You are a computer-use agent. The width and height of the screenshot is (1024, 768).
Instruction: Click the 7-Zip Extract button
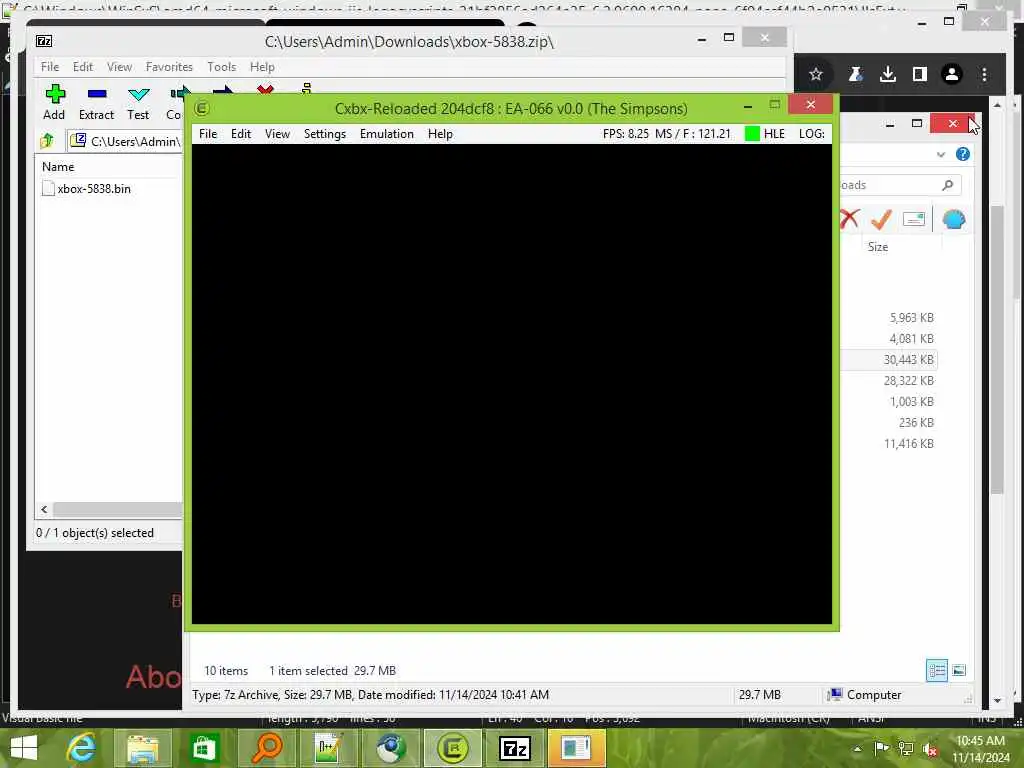tap(96, 103)
